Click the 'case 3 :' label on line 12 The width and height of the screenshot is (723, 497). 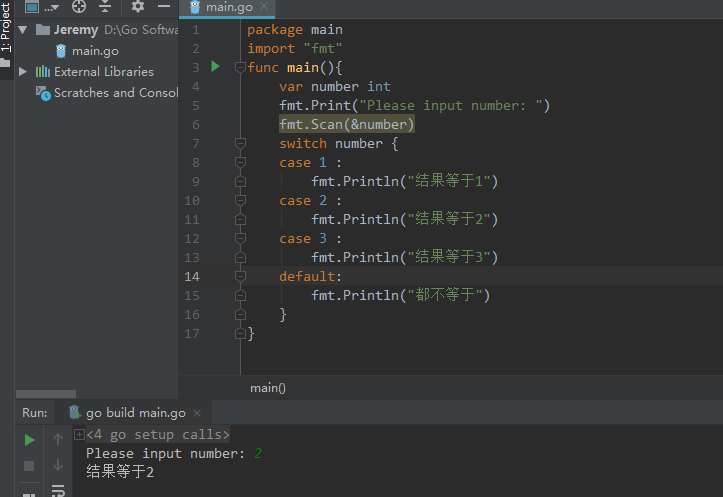tap(310, 238)
